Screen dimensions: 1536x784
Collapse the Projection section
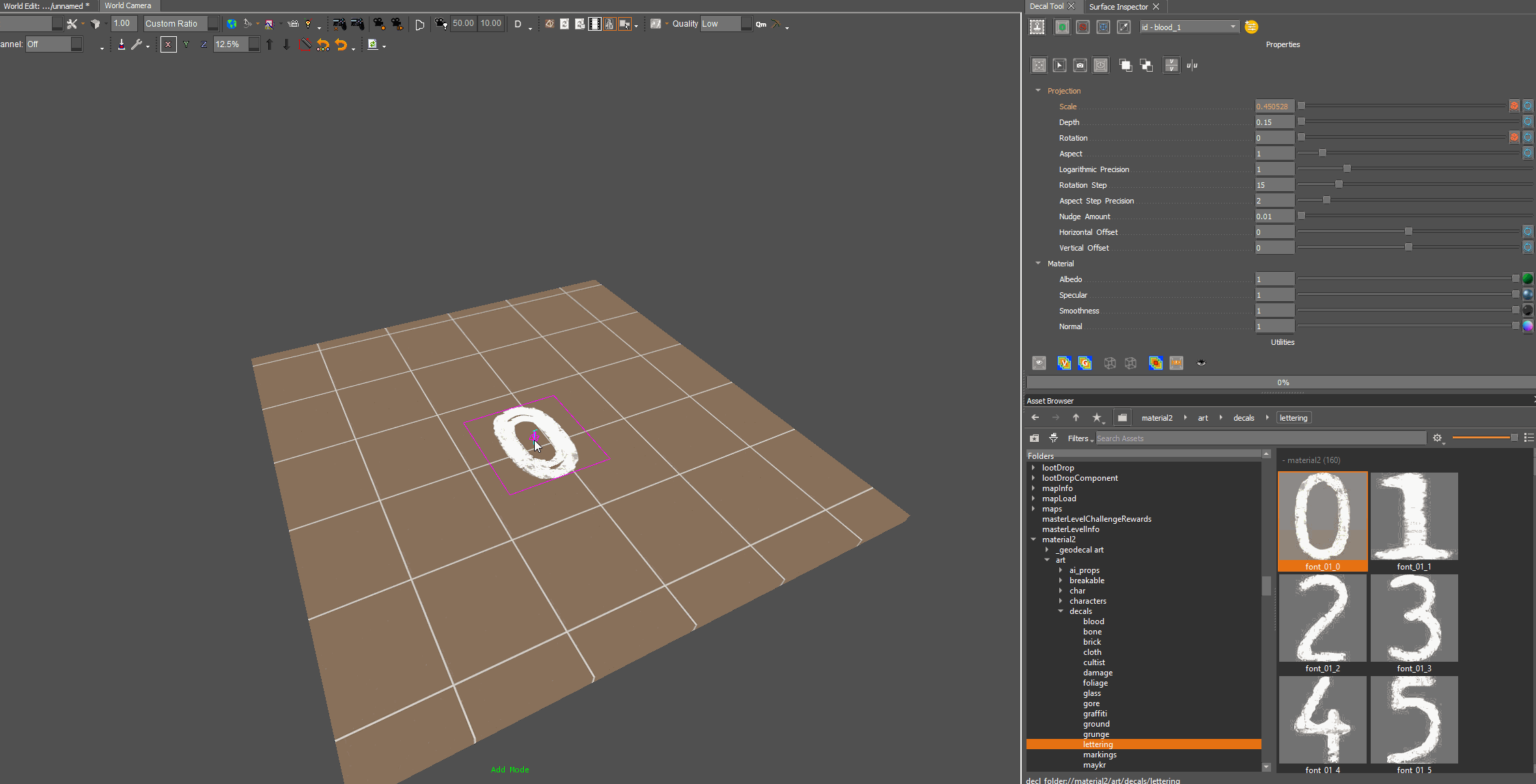pyautogui.click(x=1038, y=90)
